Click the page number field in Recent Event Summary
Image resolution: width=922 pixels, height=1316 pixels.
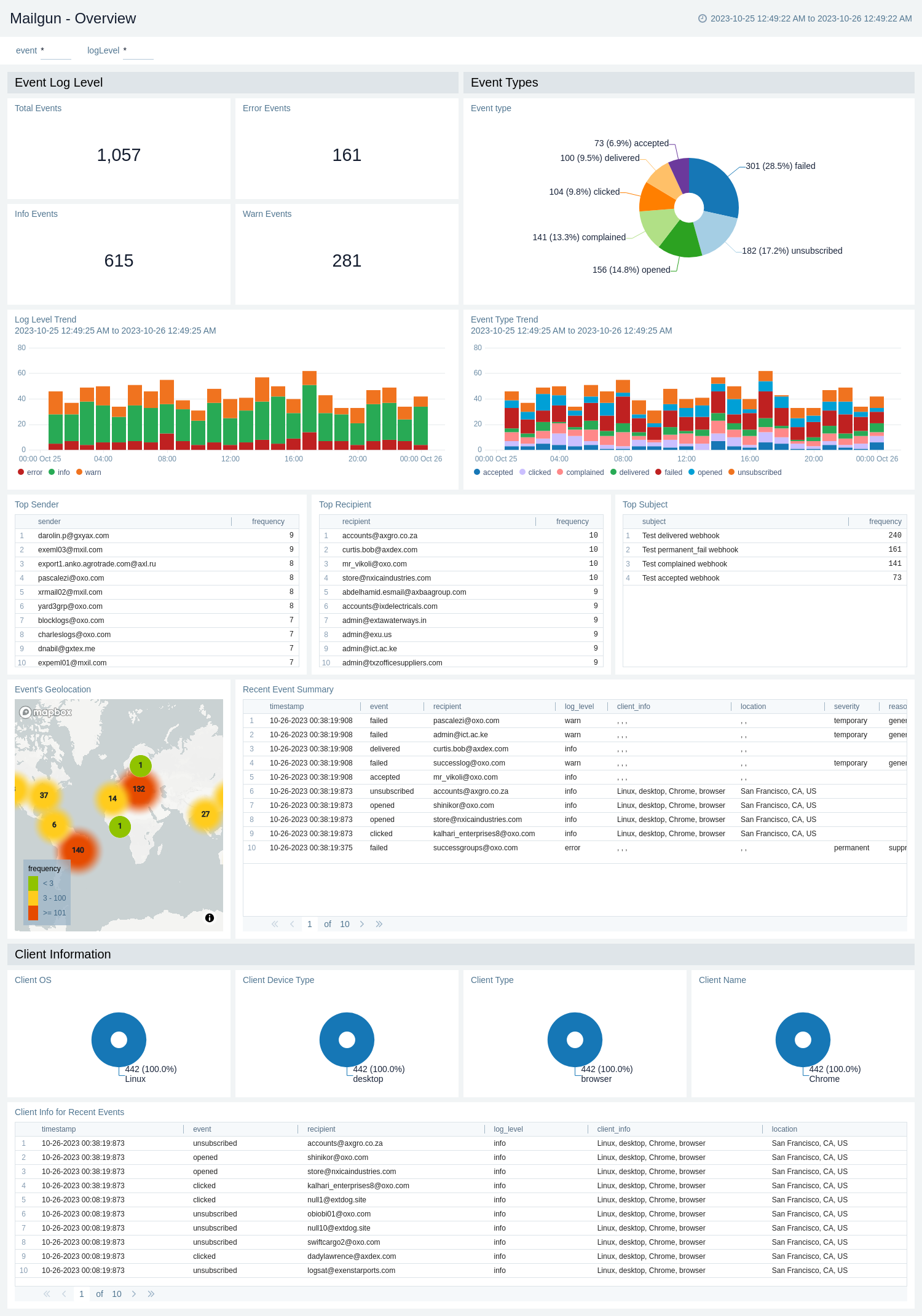pyautogui.click(x=310, y=924)
